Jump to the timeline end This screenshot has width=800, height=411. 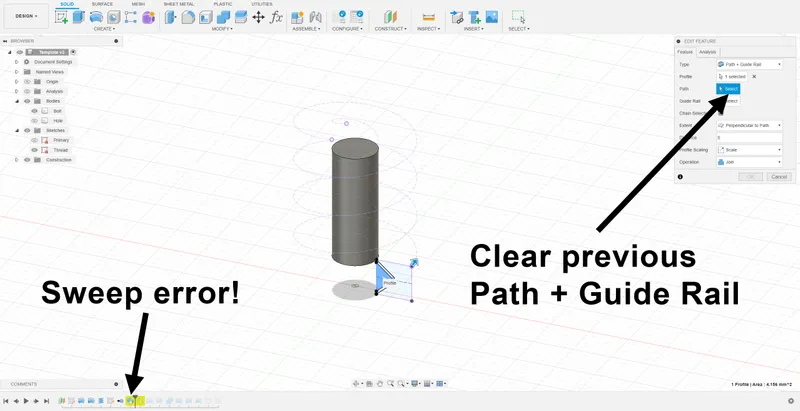[46, 401]
